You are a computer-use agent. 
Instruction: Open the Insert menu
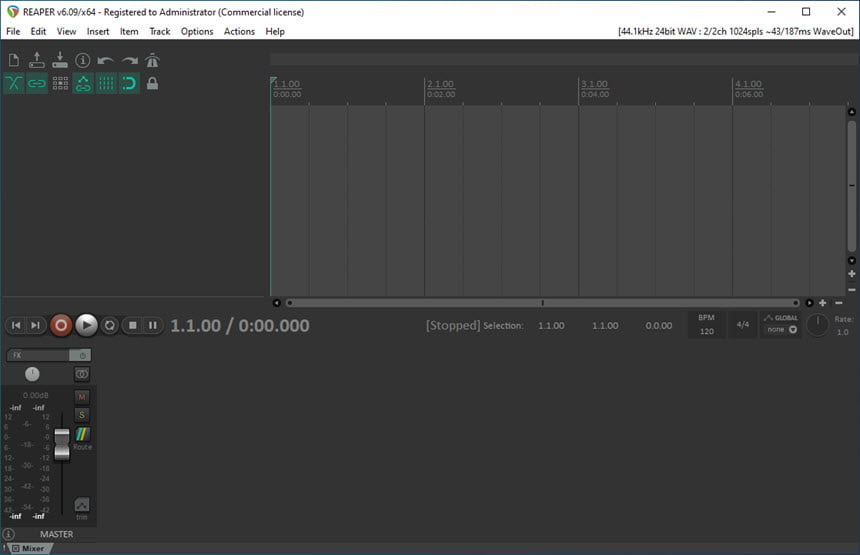click(x=98, y=31)
